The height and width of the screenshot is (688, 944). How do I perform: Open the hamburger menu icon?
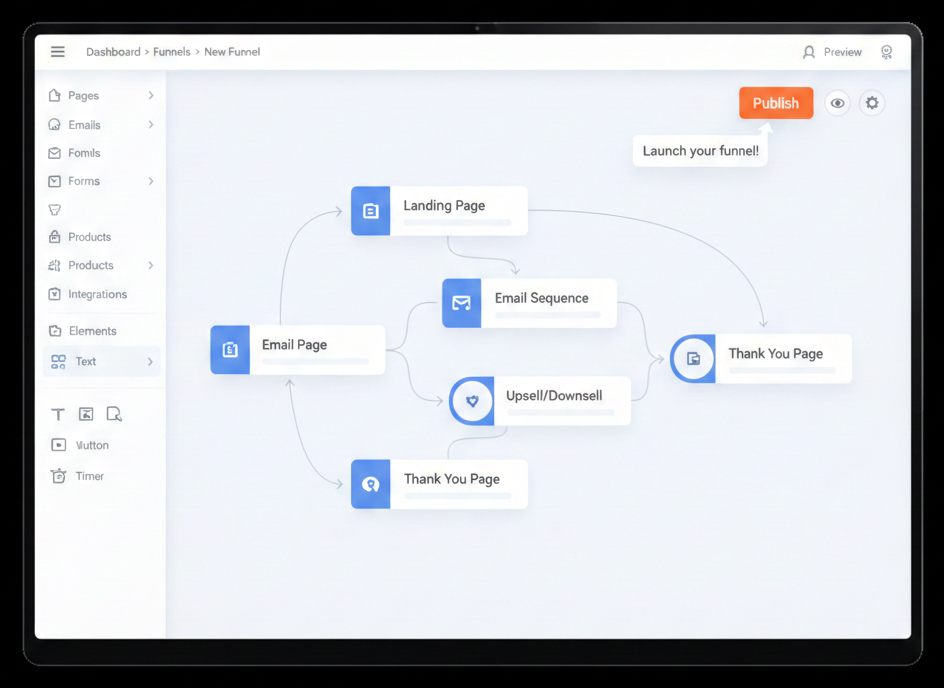pos(58,51)
